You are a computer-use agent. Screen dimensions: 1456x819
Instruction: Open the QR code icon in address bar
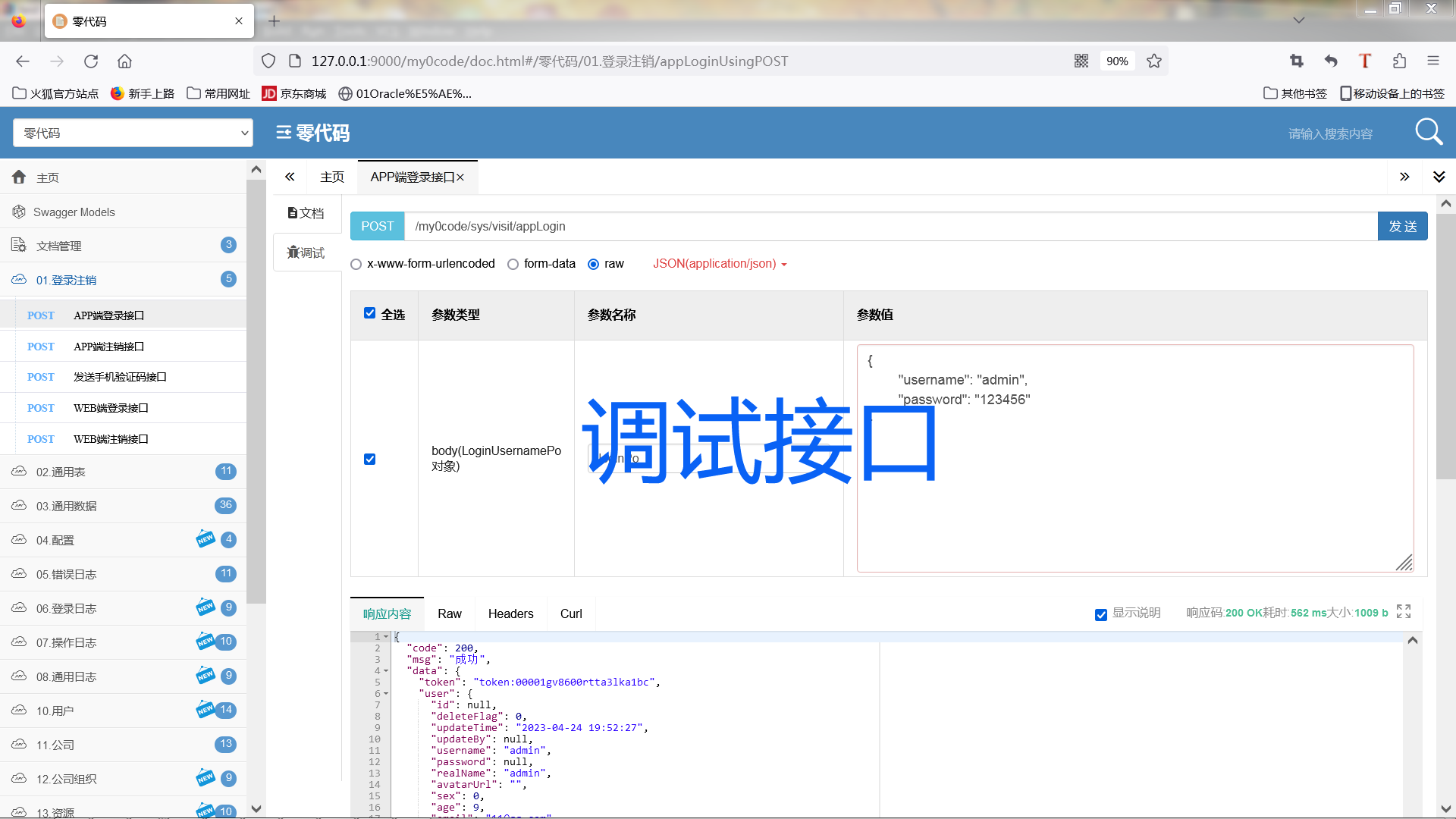pos(1081,61)
